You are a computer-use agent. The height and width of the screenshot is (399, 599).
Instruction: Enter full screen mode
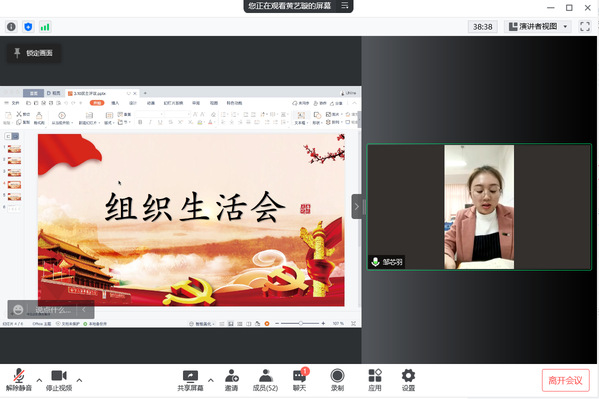tap(585, 26)
